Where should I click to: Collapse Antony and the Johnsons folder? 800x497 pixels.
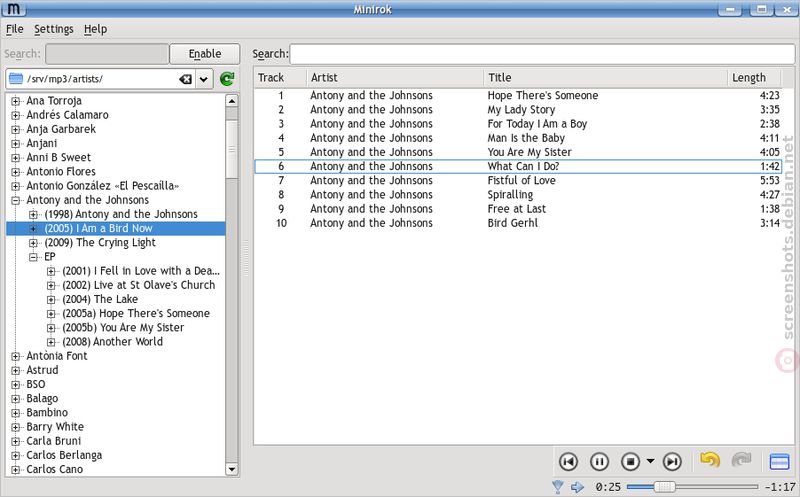click(x=15, y=201)
